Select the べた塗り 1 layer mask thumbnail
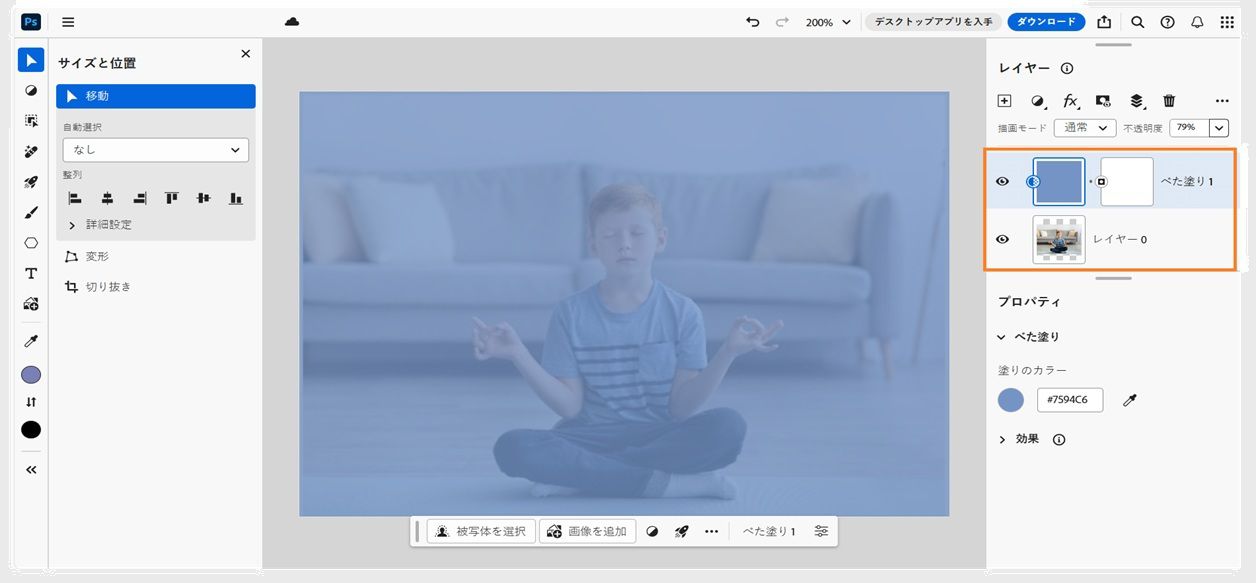Screen dimensions: 1256x583 pos(1127,181)
